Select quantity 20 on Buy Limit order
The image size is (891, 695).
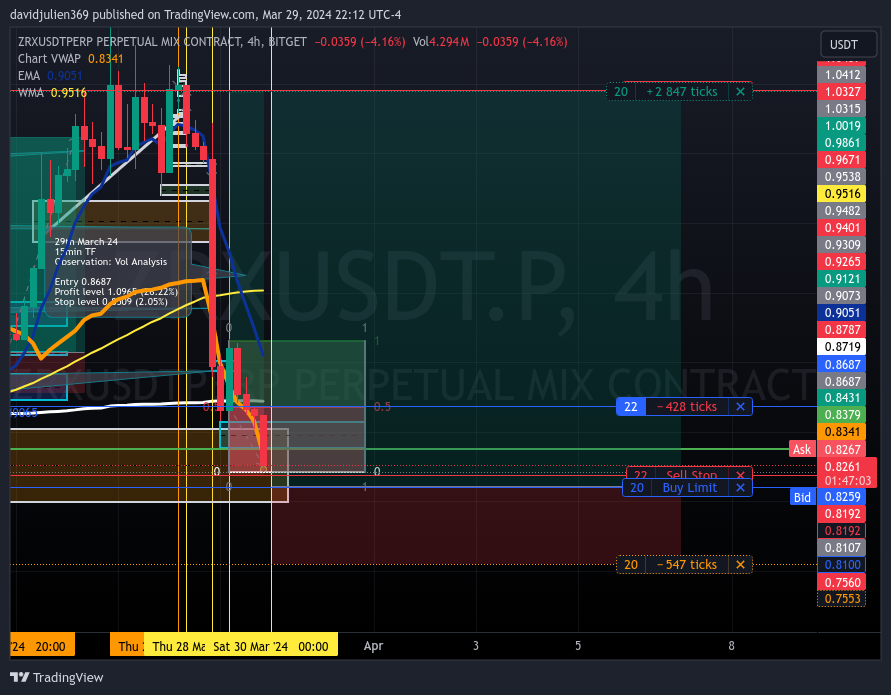[x=637, y=488]
